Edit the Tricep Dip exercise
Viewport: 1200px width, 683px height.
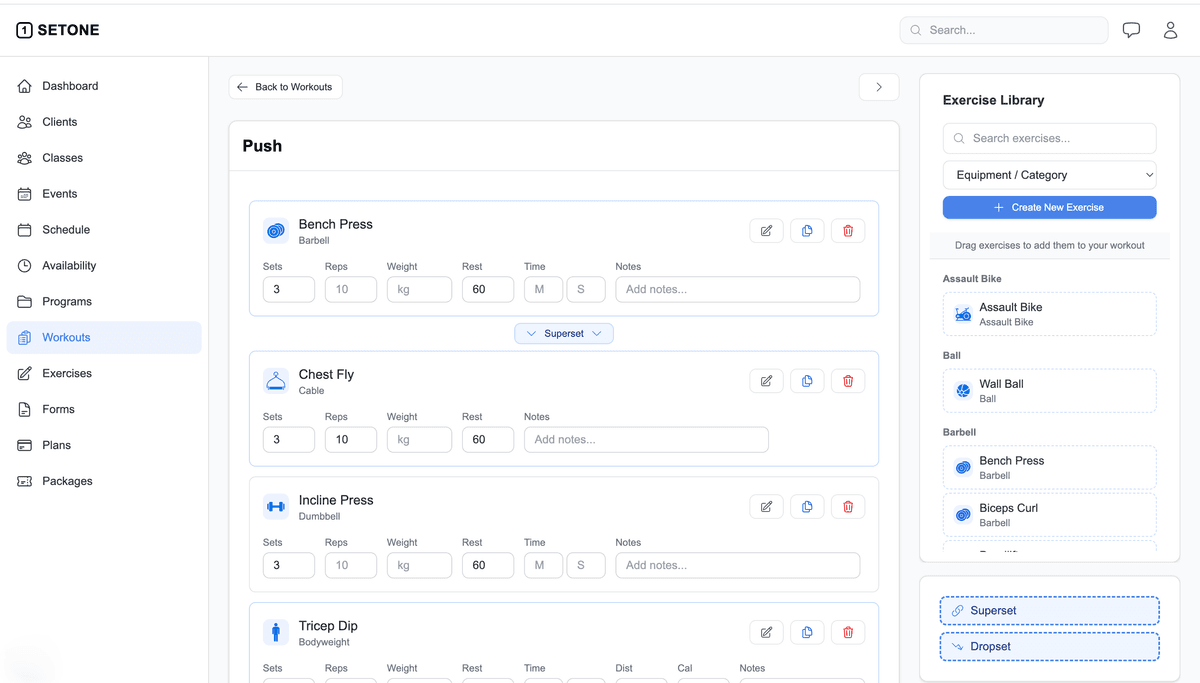766,632
